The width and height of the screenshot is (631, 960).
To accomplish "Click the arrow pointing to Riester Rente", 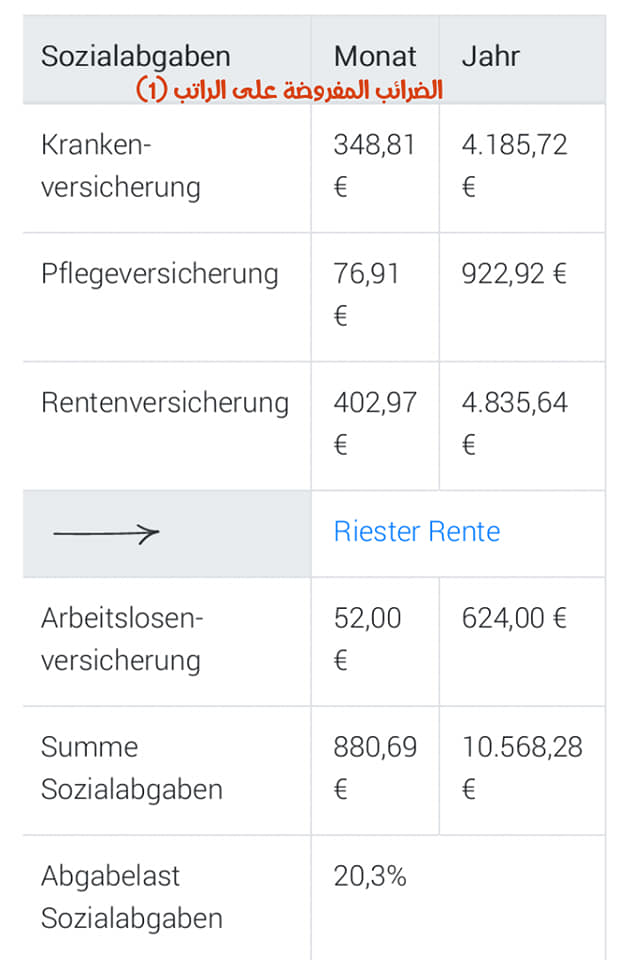I will point(106,534).
